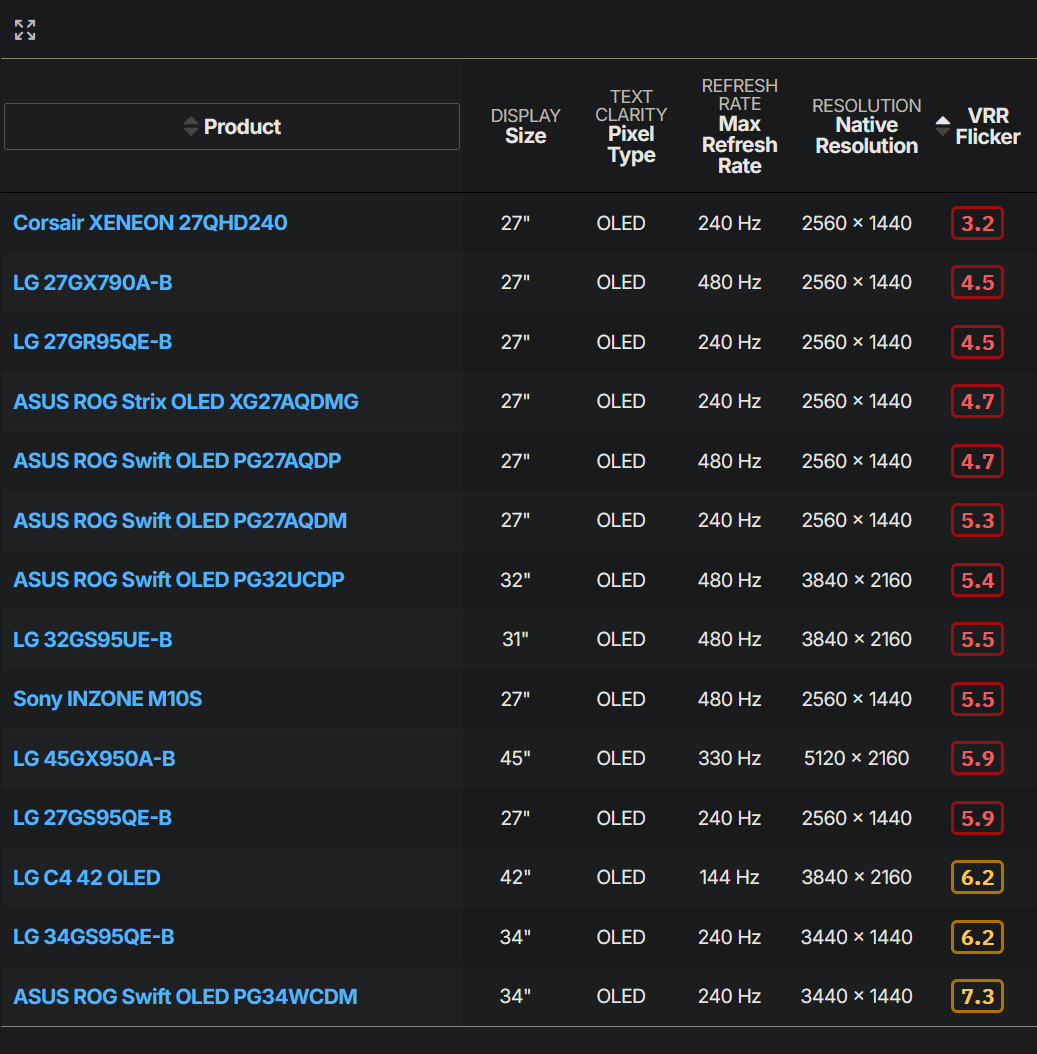Viewport: 1037px width, 1054px height.
Task: Click 480 Hz in the Sony INZONE row
Action: (x=729, y=699)
